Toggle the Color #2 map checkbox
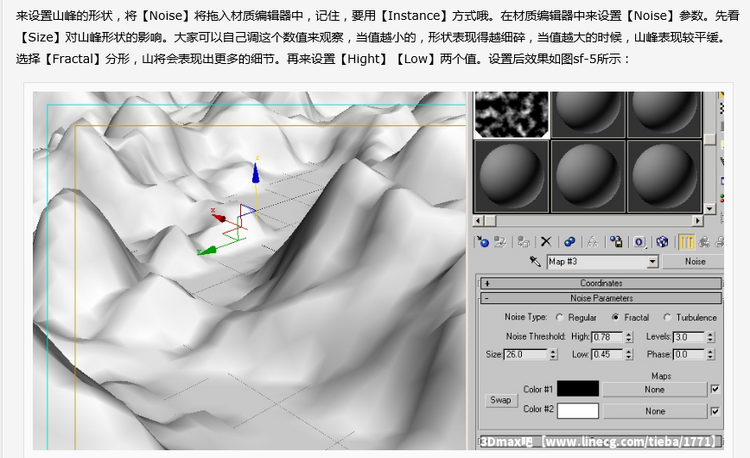The width and height of the screenshot is (750, 458). click(x=715, y=411)
